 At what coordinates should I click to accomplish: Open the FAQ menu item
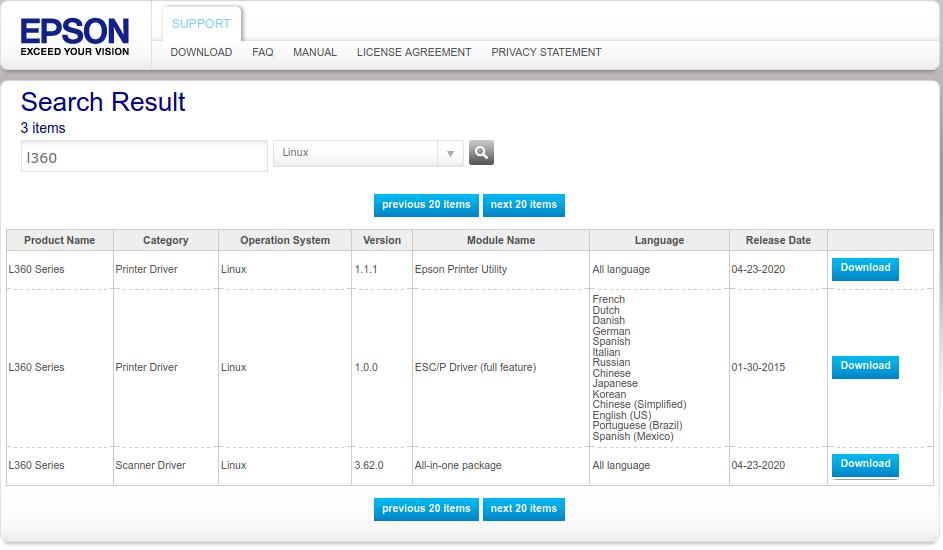click(x=263, y=52)
